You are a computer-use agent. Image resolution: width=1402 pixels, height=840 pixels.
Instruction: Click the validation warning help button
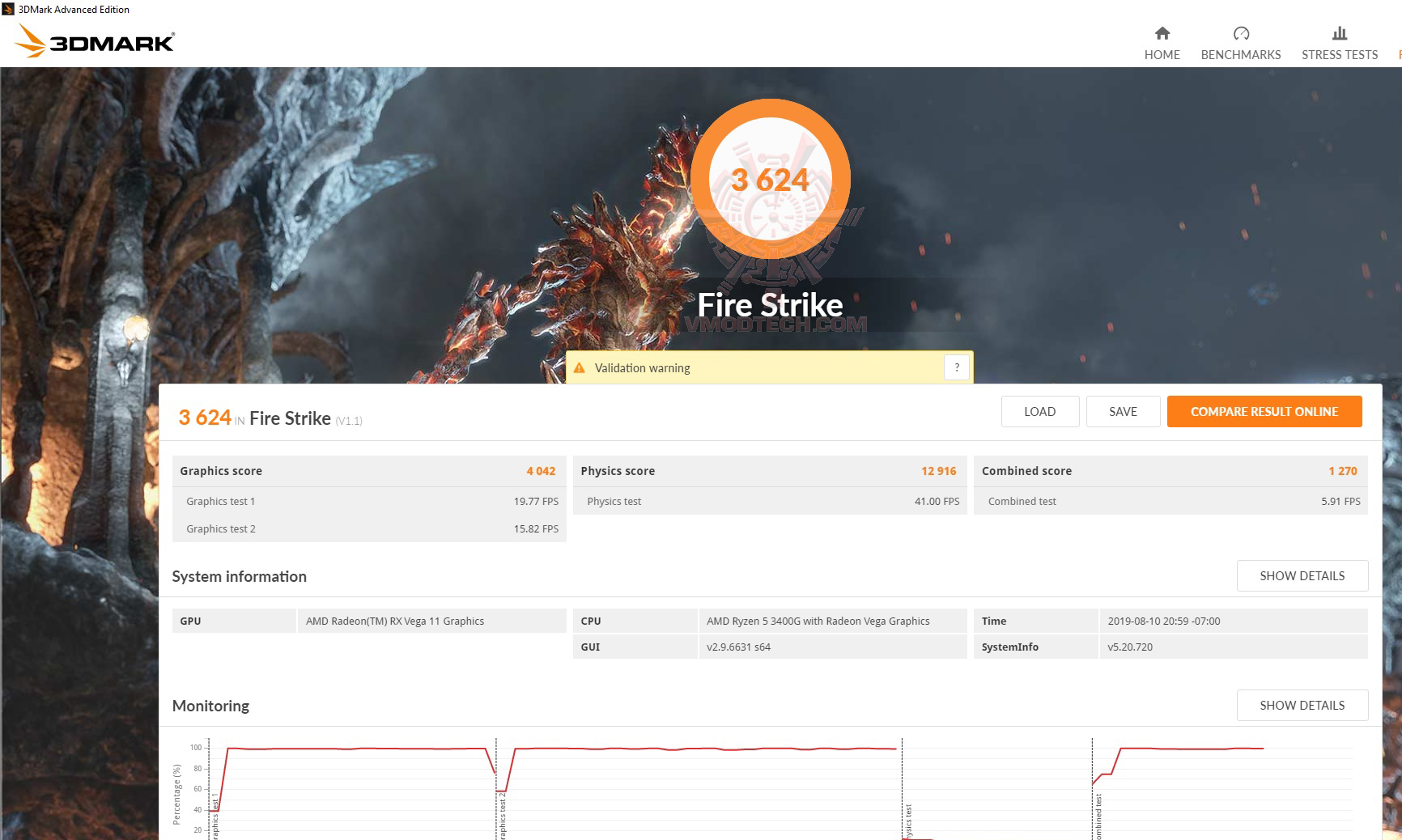pyautogui.click(x=957, y=367)
